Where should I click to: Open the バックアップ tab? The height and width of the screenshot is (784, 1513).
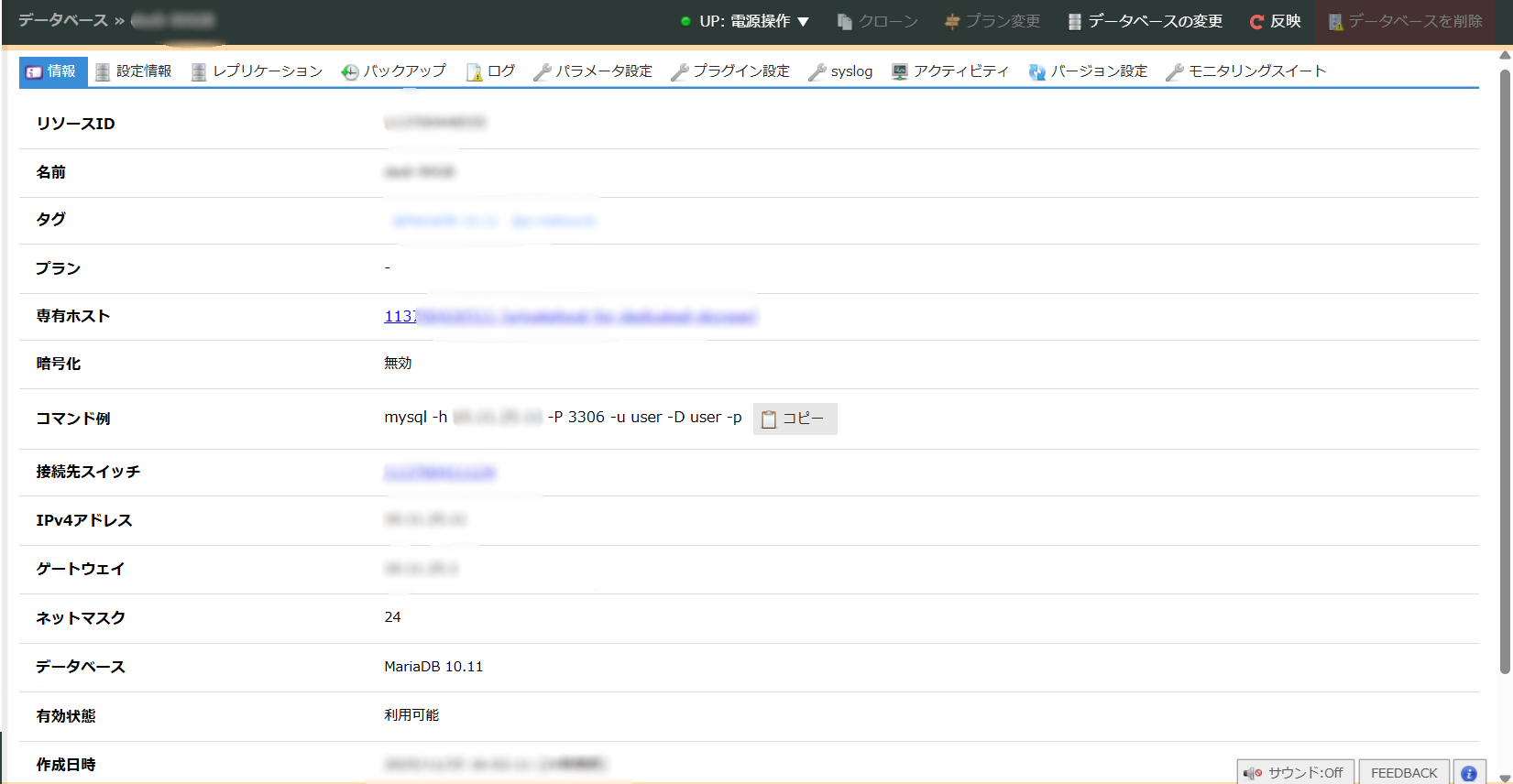coord(394,71)
